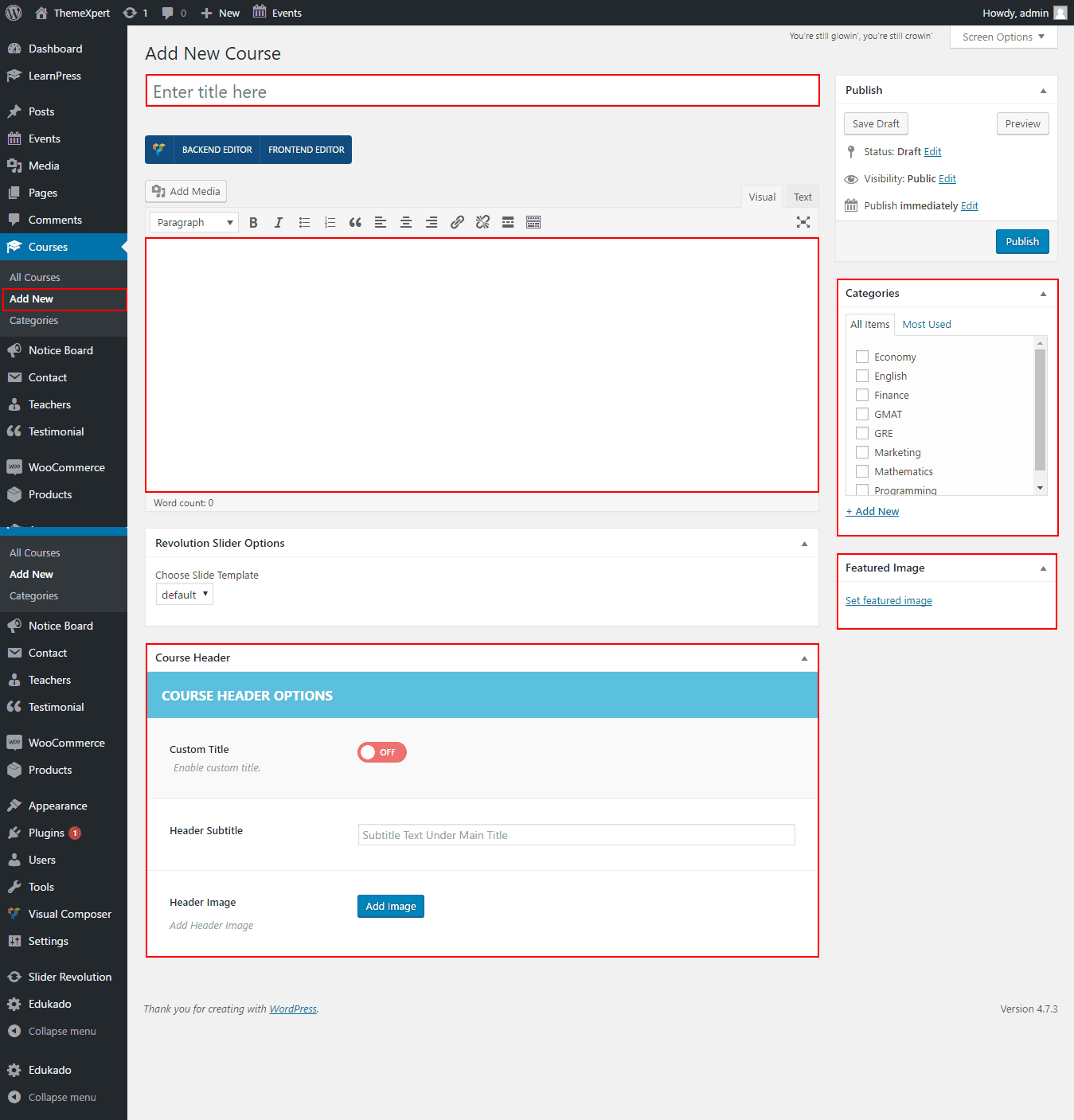Insert the Read More tag
This screenshot has width=1074, height=1120.
pos(508,223)
